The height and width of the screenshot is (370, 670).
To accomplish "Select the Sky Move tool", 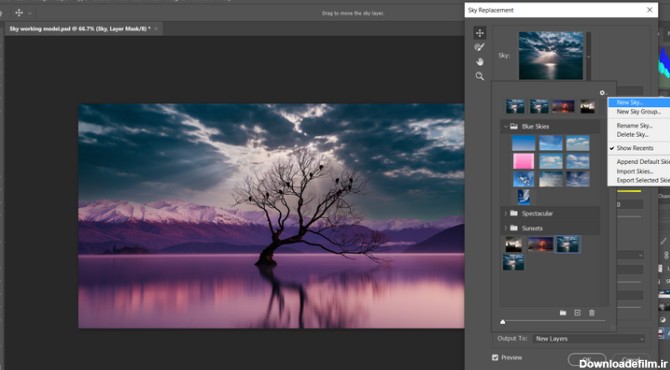I will point(479,33).
